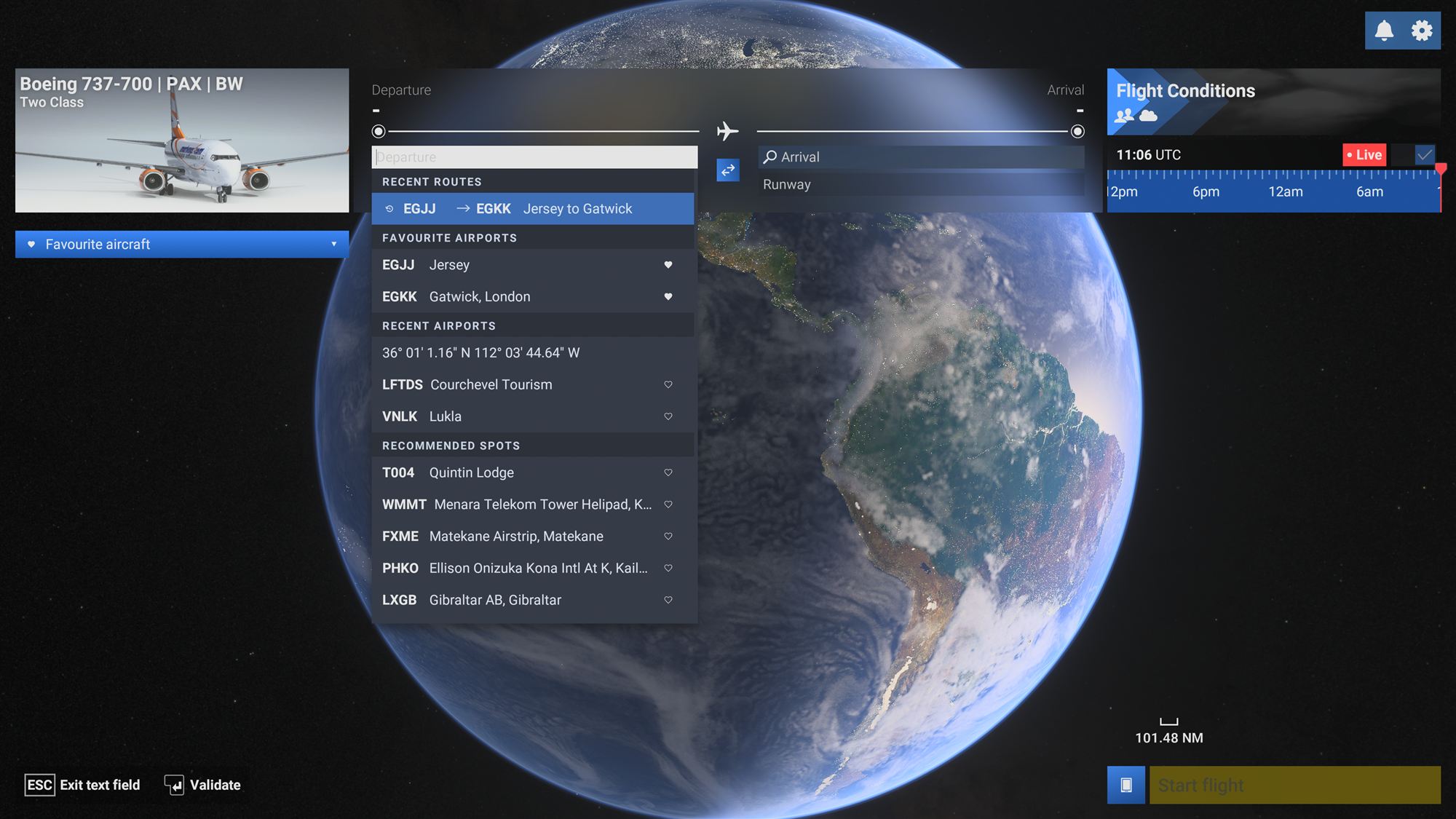Click the Boeing 737-700 aircraft thumbnail
1456x819 pixels.
182,141
